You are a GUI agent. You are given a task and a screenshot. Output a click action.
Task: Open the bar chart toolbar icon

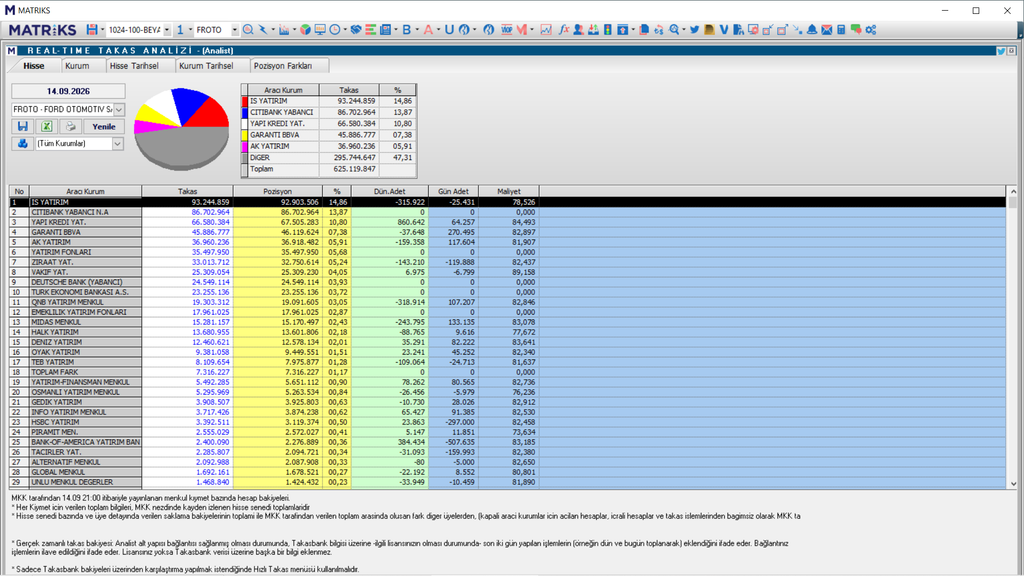click(x=283, y=30)
